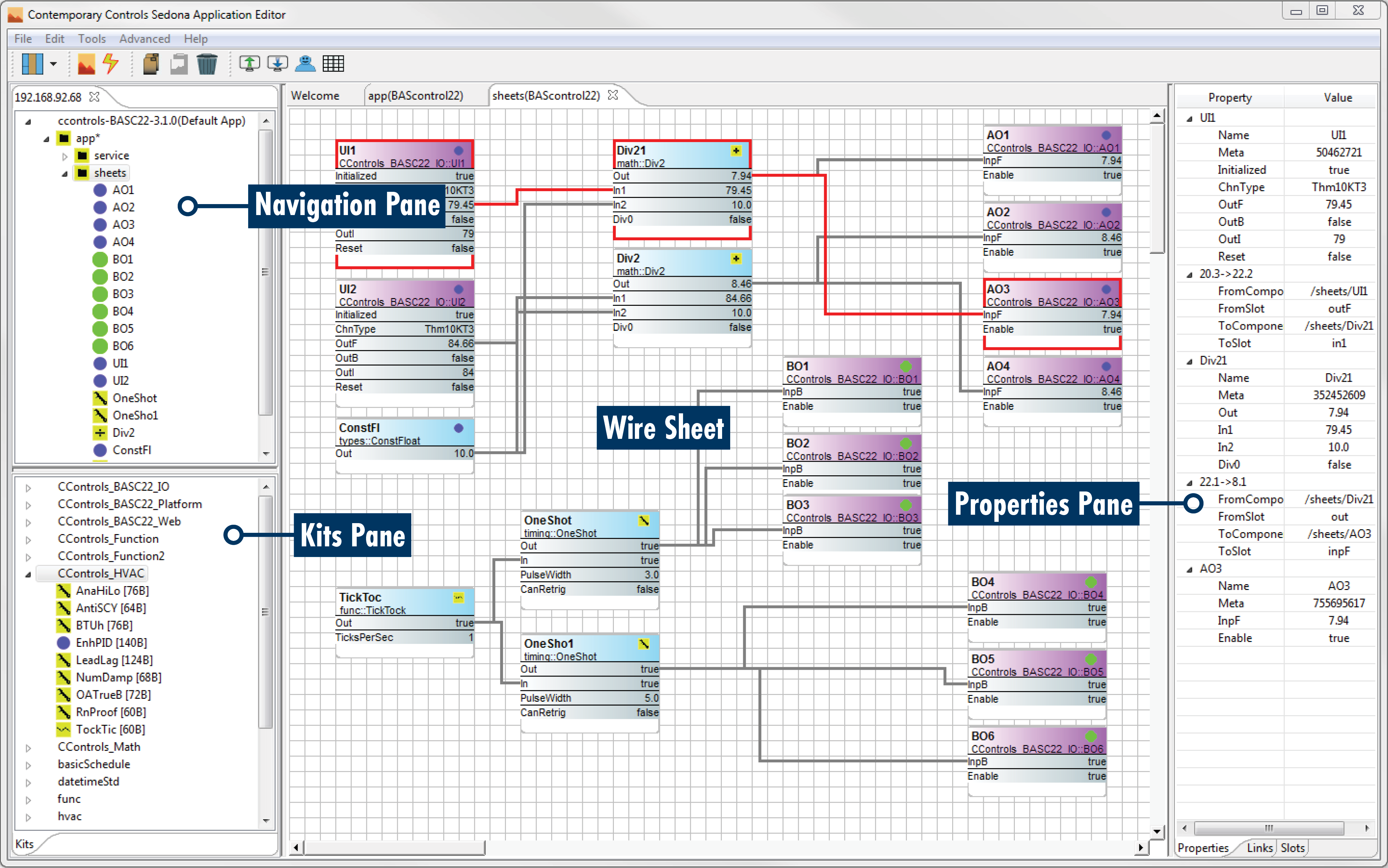Screen dimensions: 1388x868
Task: Toggle the Reset field on UI2 block
Action: click(x=404, y=386)
